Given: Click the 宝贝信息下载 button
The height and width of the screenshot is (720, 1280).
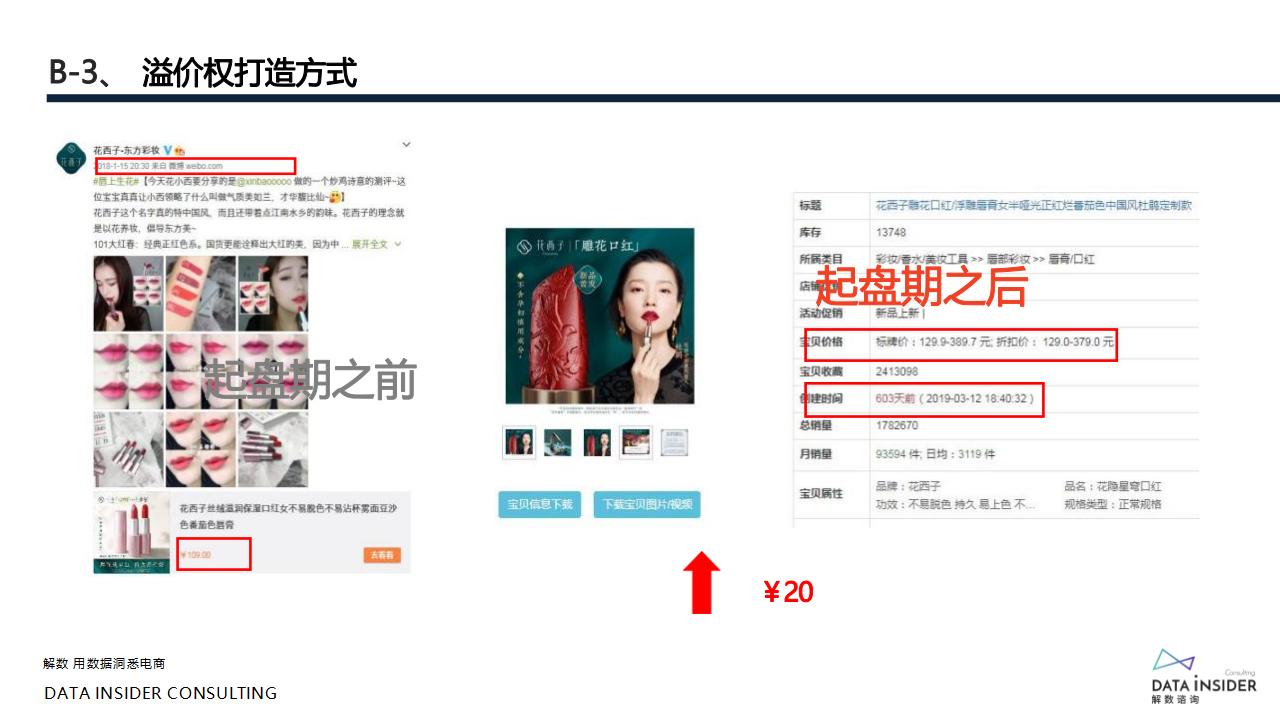Looking at the screenshot, I should pyautogui.click(x=540, y=504).
